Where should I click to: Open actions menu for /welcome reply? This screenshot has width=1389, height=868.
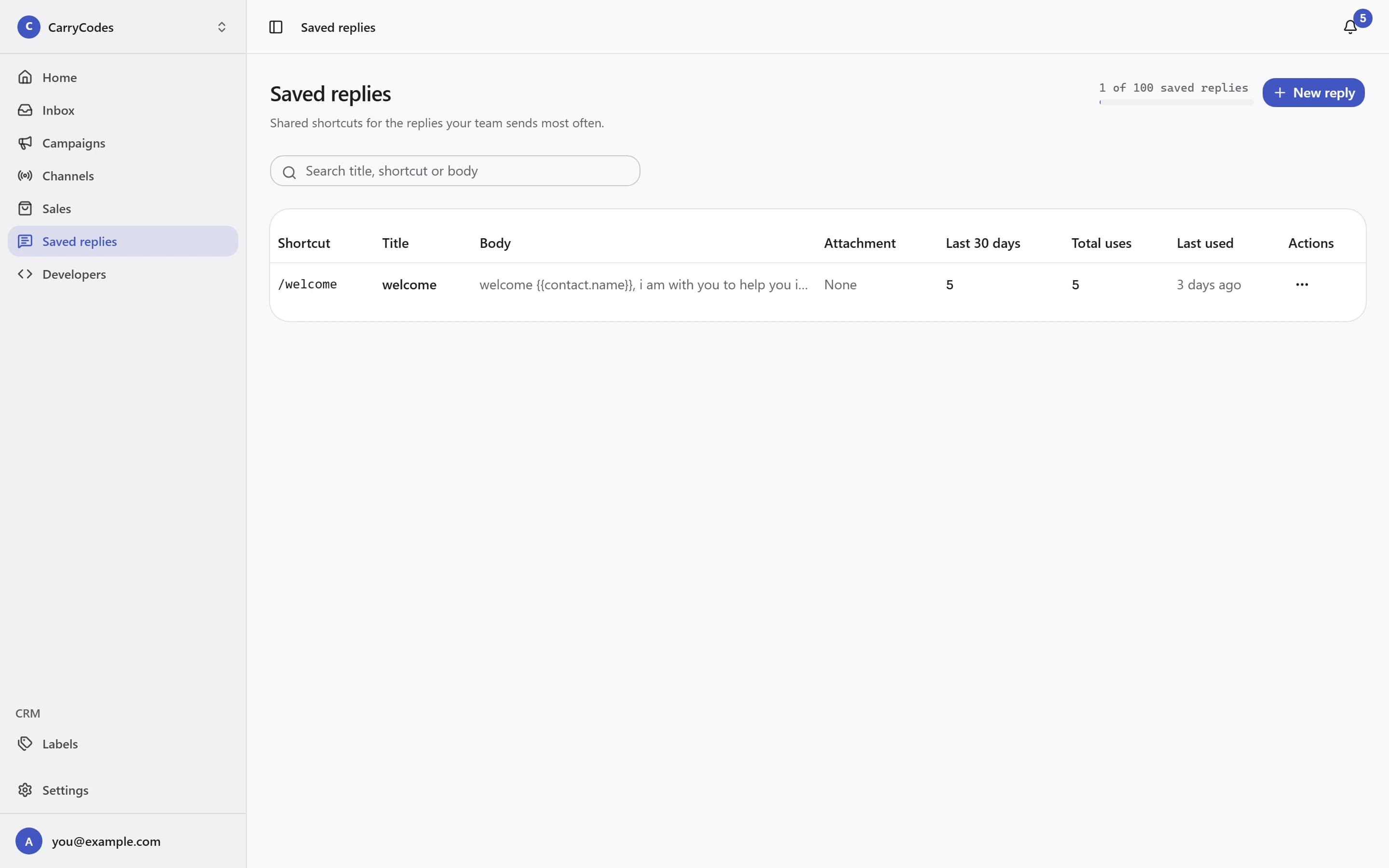click(1302, 284)
